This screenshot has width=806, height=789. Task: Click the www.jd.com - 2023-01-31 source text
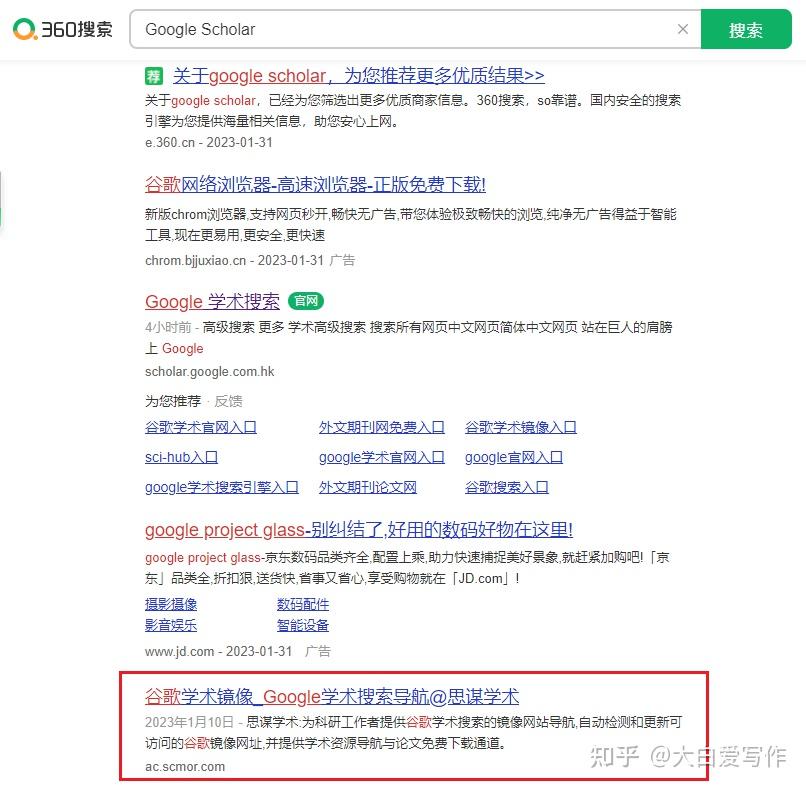click(x=218, y=651)
